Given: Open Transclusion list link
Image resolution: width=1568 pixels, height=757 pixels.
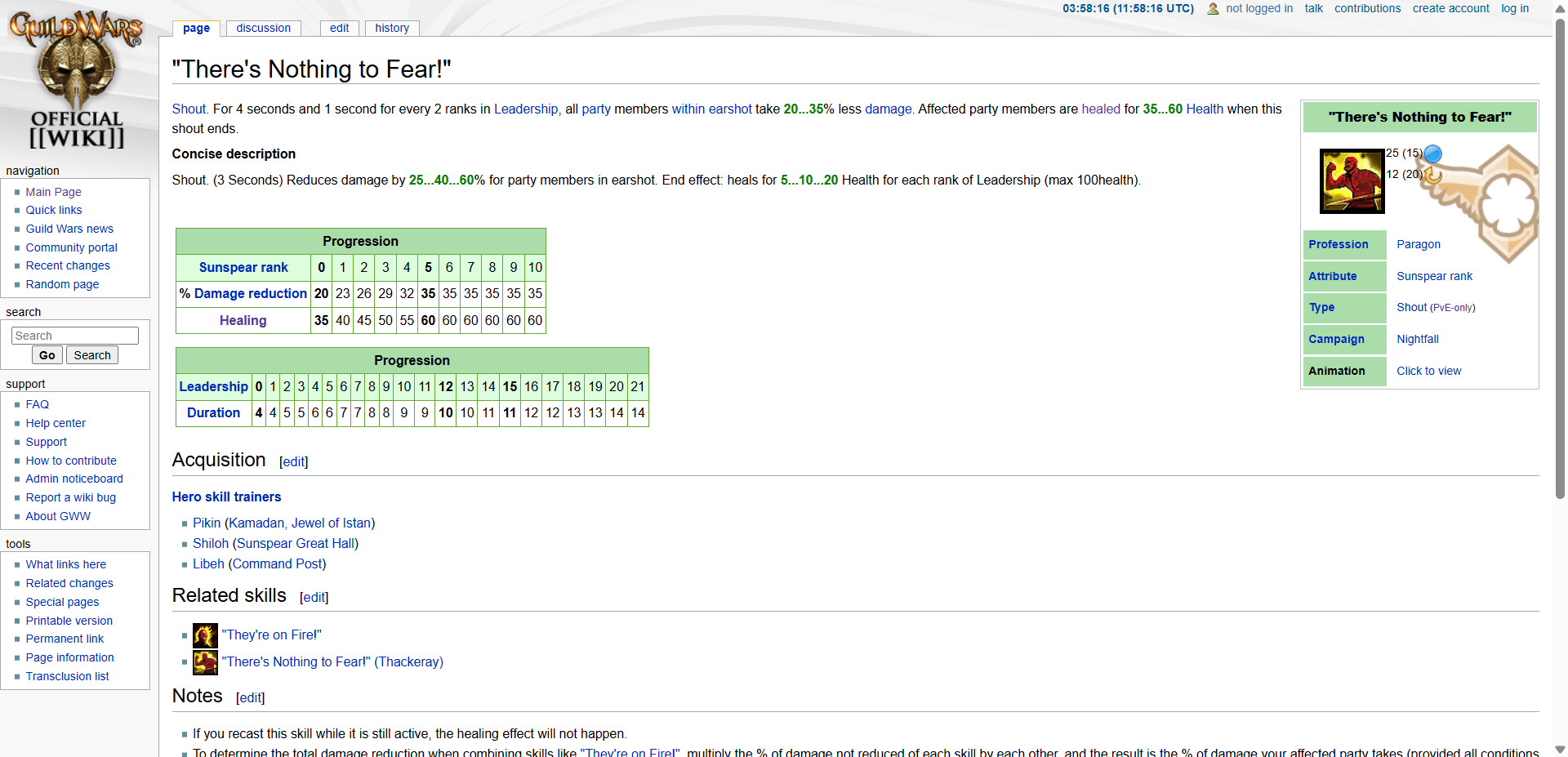Looking at the screenshot, I should point(67,676).
